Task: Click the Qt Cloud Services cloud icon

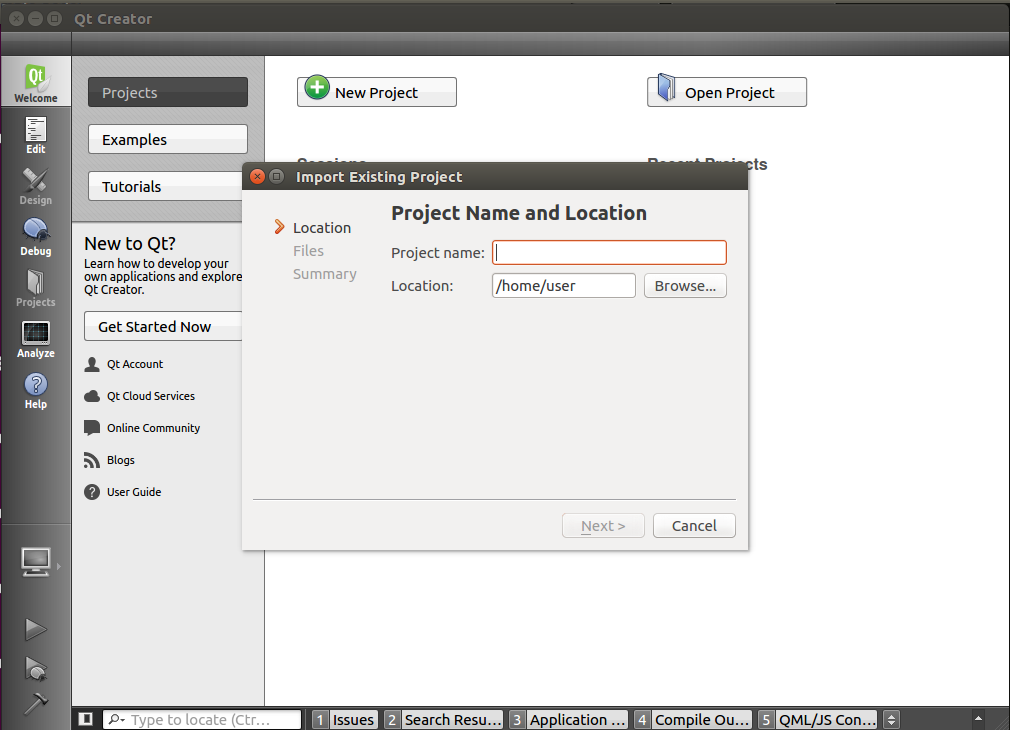Action: [x=92, y=396]
